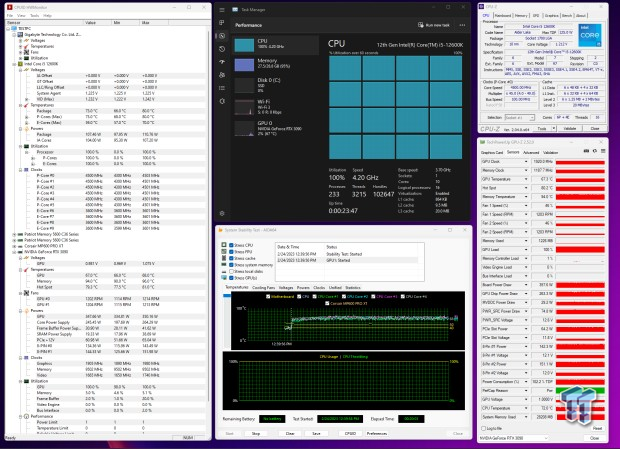This screenshot has height=449, width=620.
Task: Toggle Motherboard graph legend checkbox
Action: point(268,296)
